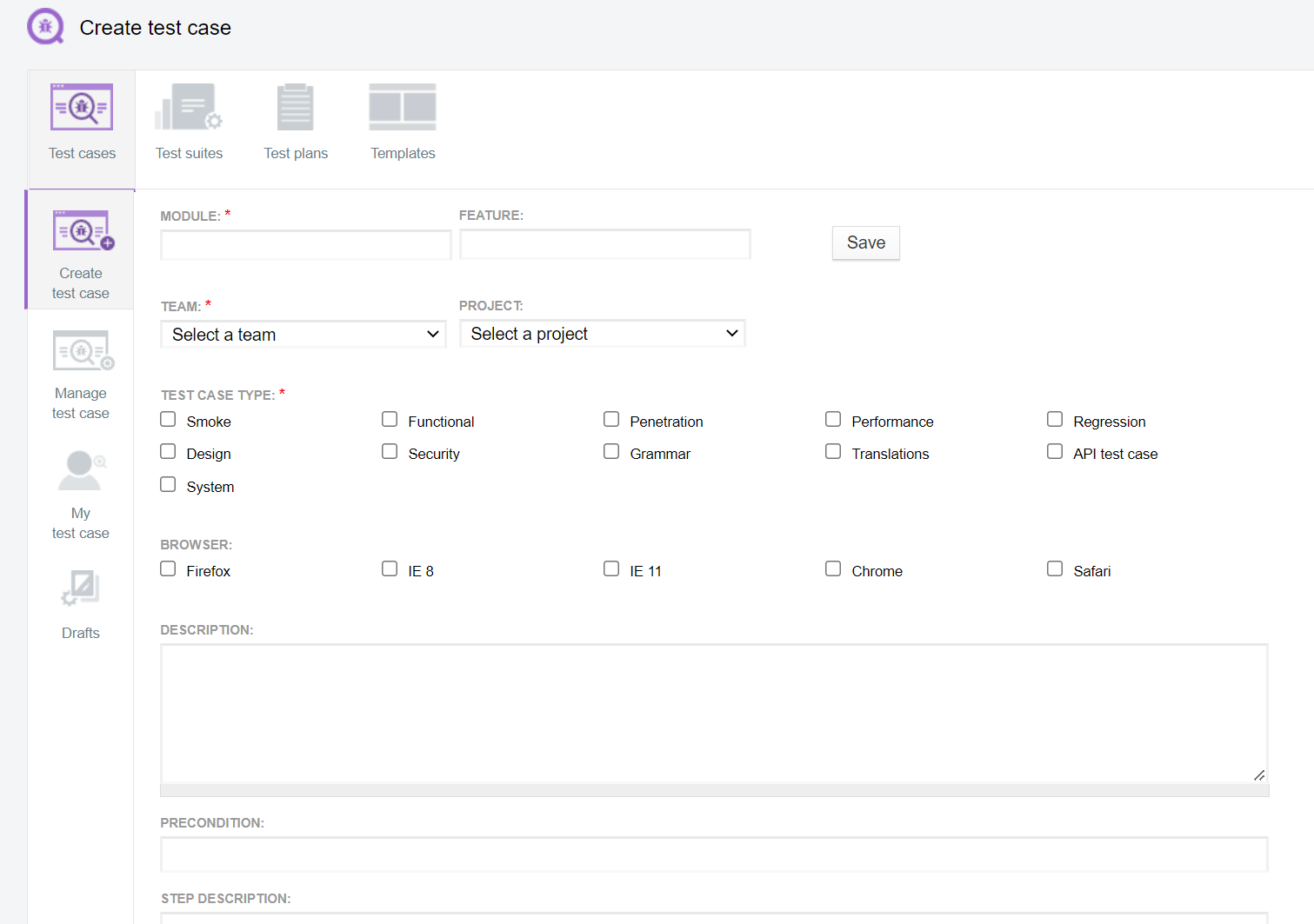This screenshot has width=1314, height=924.
Task: Open the Drafts sidebar icon
Action: coord(81,588)
